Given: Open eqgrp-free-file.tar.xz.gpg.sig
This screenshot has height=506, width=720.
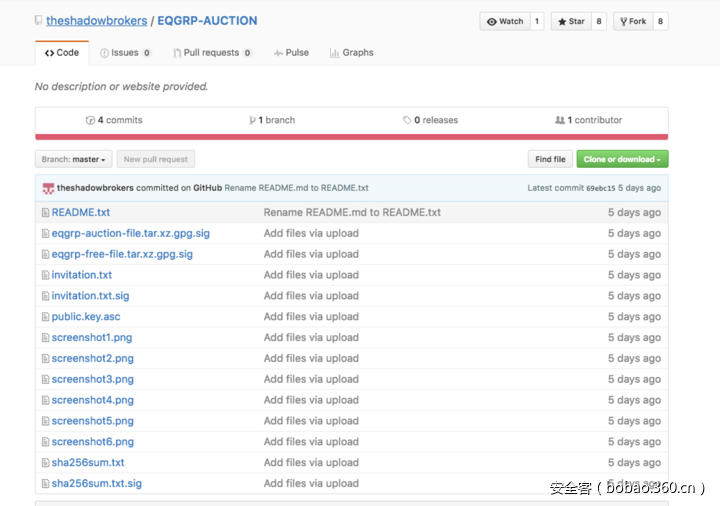Looking at the screenshot, I should click(x=122, y=254).
